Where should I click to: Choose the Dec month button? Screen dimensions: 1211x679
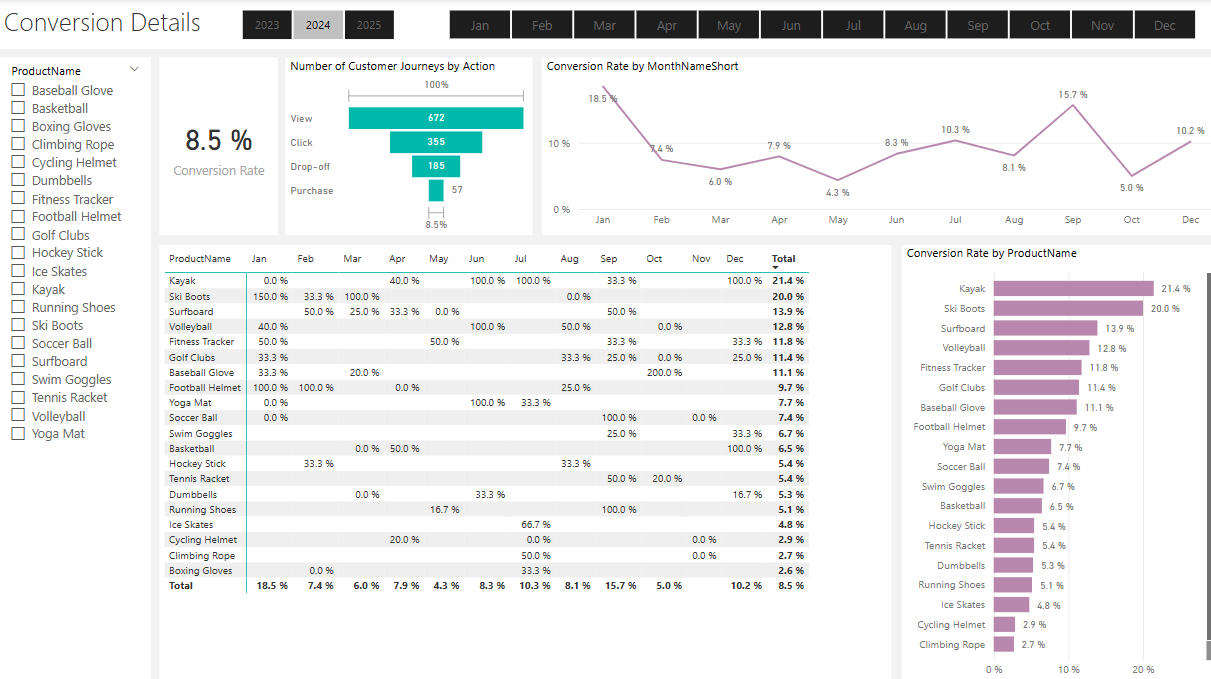(x=1165, y=25)
